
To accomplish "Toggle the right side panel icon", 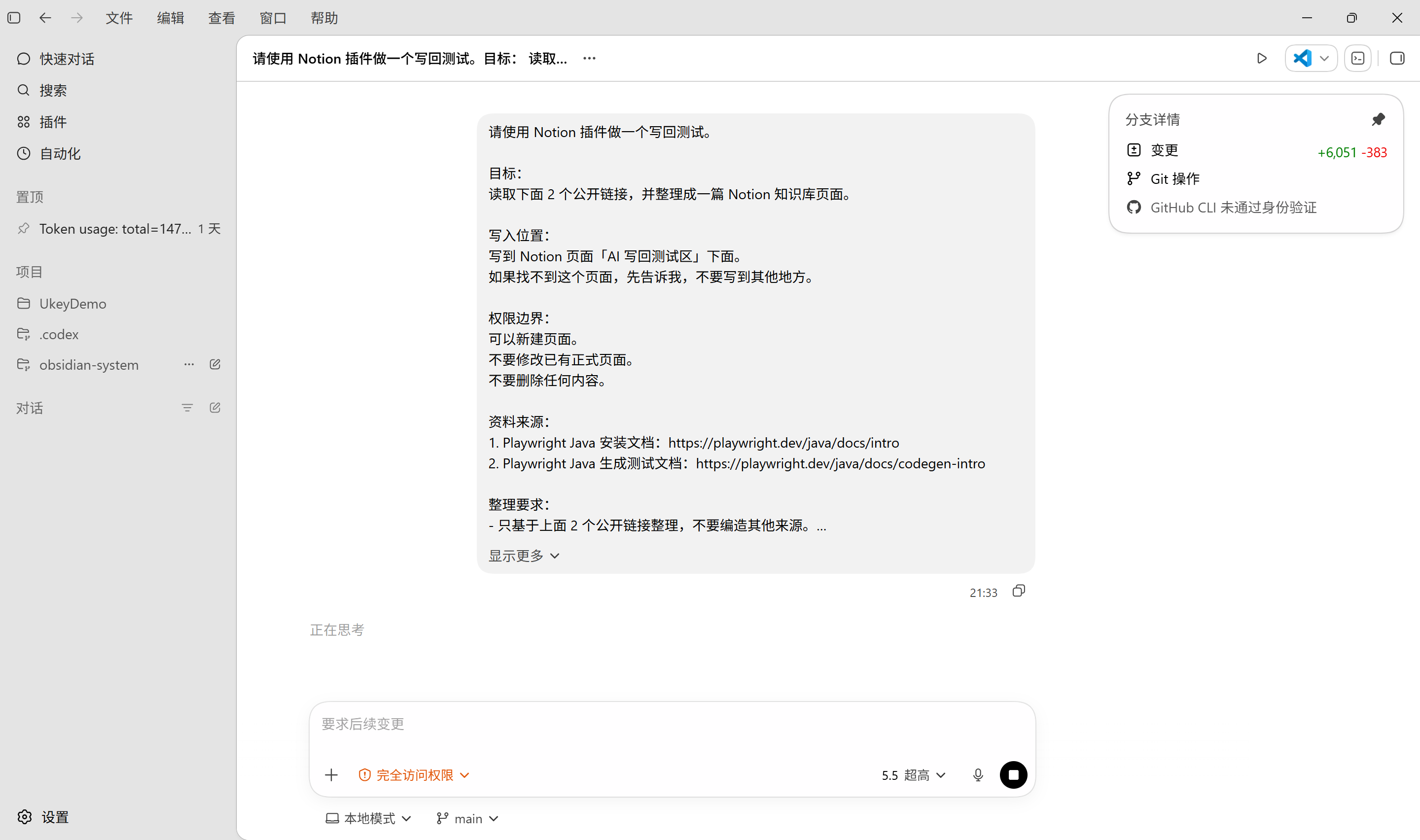I will [1397, 58].
